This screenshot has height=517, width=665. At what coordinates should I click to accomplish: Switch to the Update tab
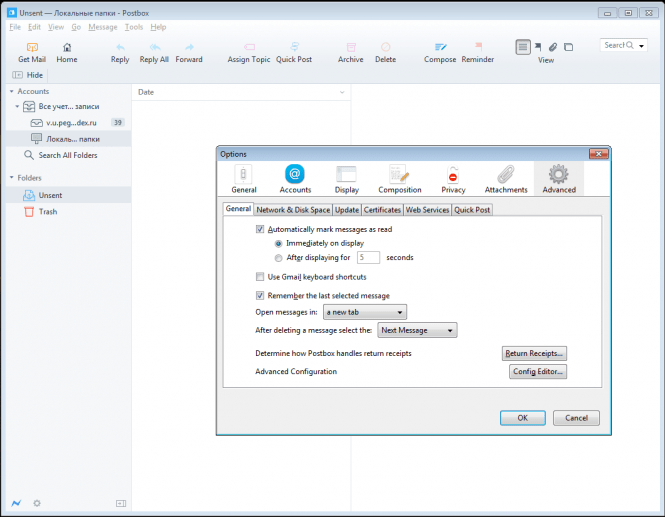[x=347, y=210]
